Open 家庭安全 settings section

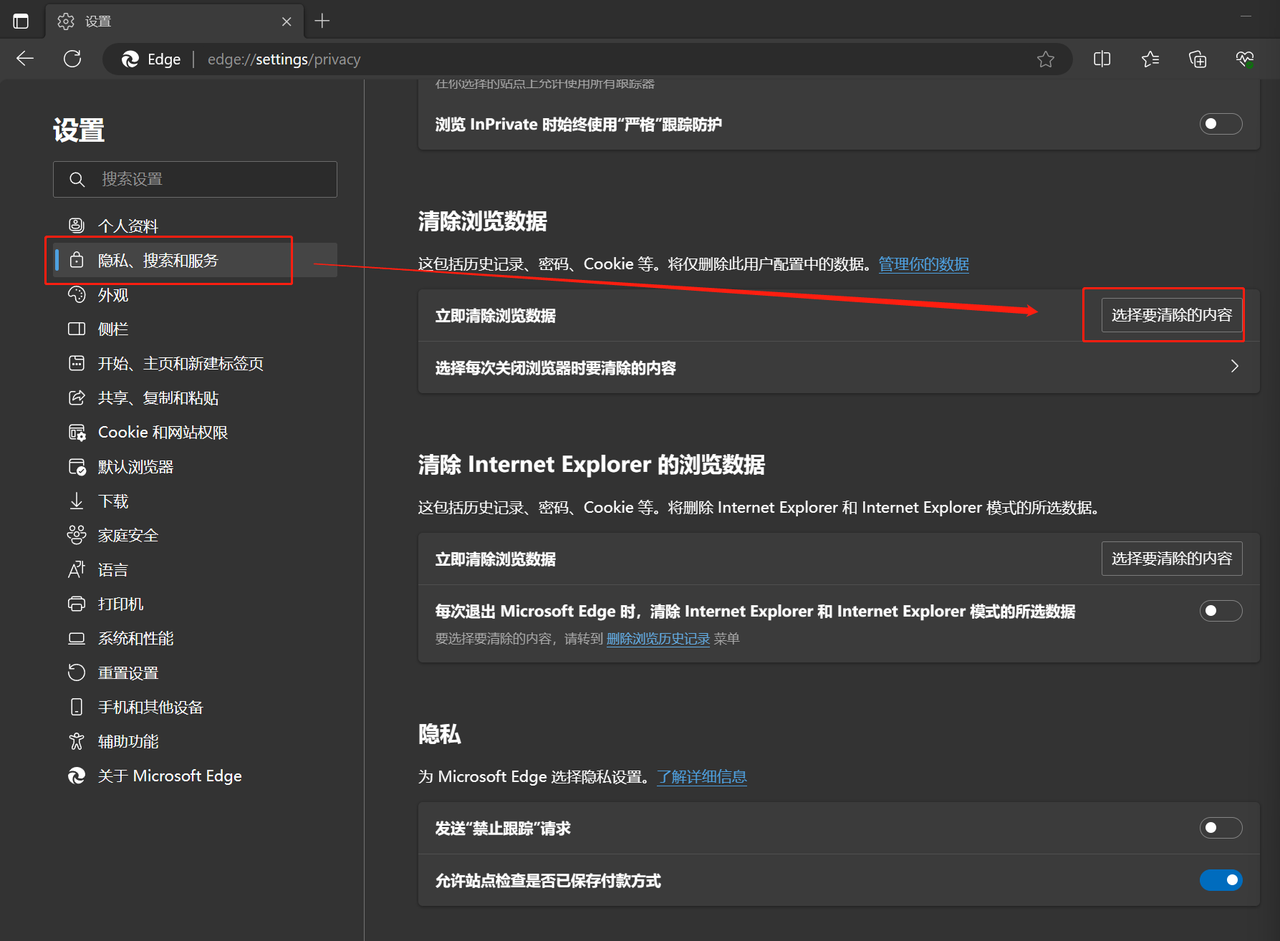pos(195,535)
